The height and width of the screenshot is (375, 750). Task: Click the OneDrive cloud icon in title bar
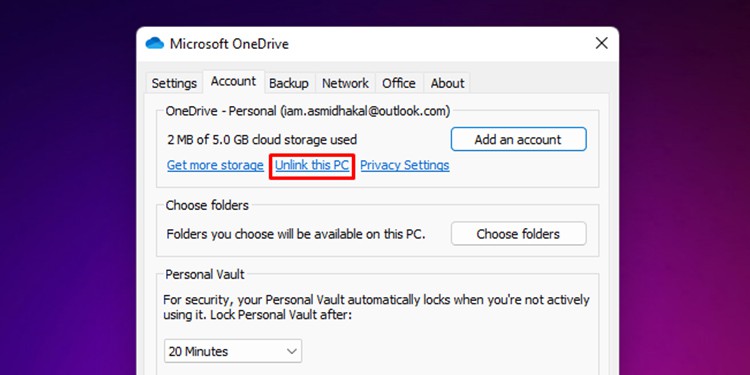[154, 44]
